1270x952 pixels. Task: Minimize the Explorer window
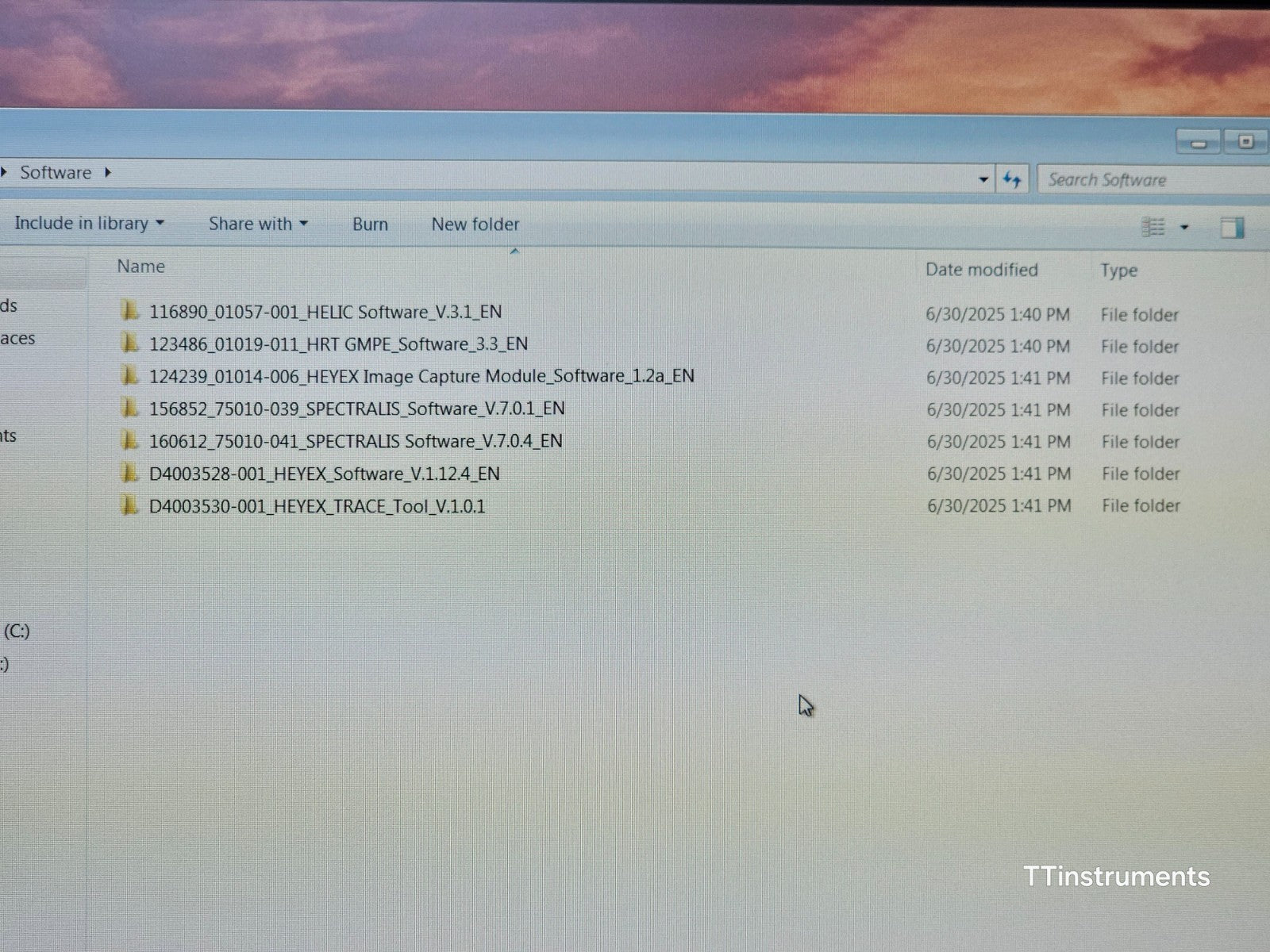tap(1199, 143)
